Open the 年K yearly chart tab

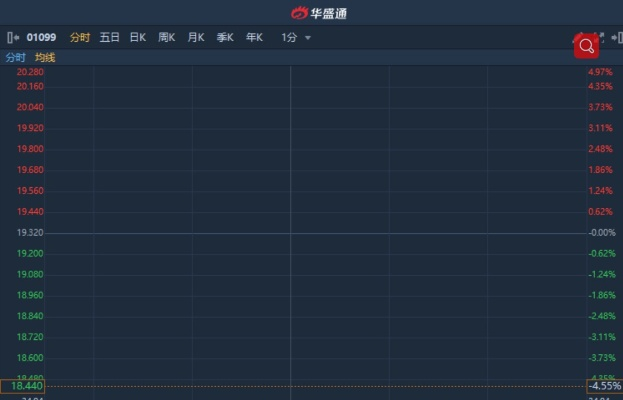254,38
